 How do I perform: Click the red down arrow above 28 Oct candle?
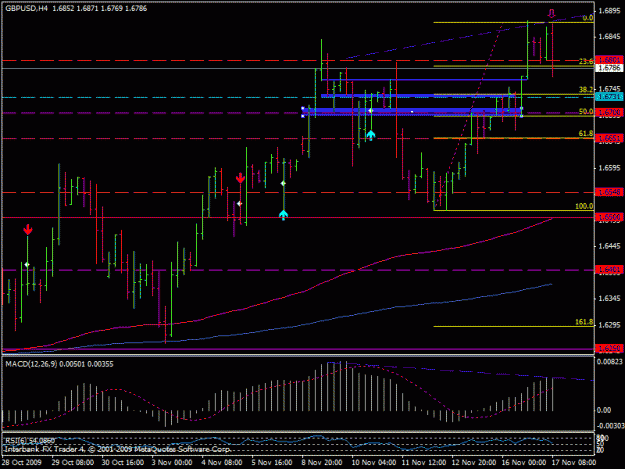pyautogui.click(x=28, y=230)
